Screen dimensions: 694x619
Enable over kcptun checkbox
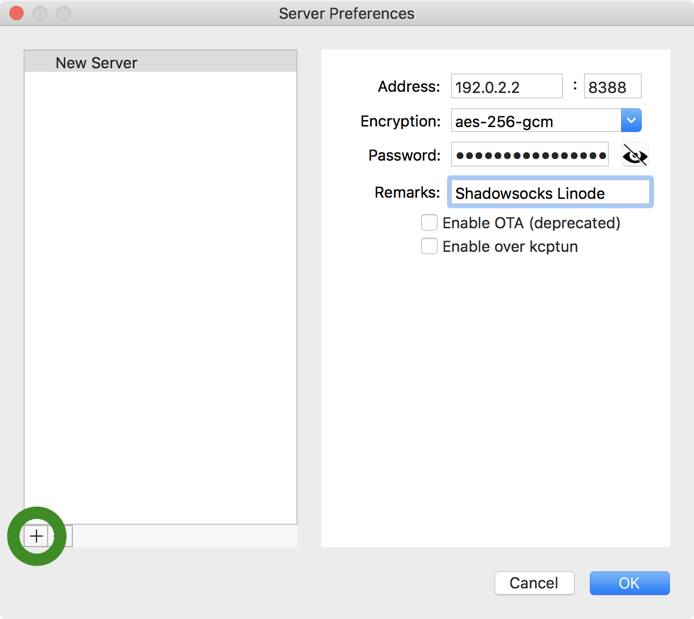[x=429, y=246]
